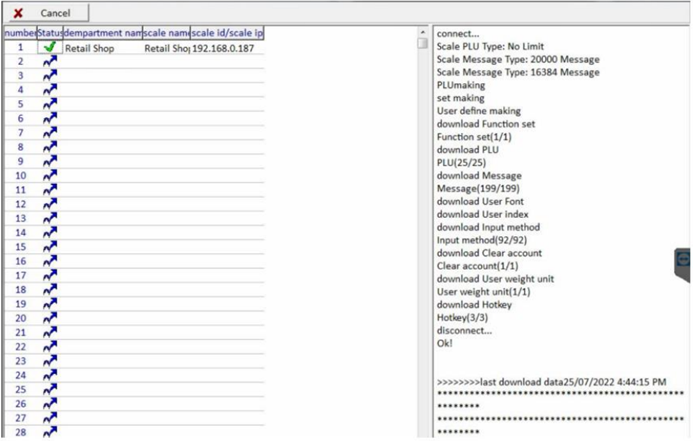Image resolution: width=695 pixels, height=441 pixels.
Task: Select the 192.168.0.187 IP address cell
Action: [227, 47]
